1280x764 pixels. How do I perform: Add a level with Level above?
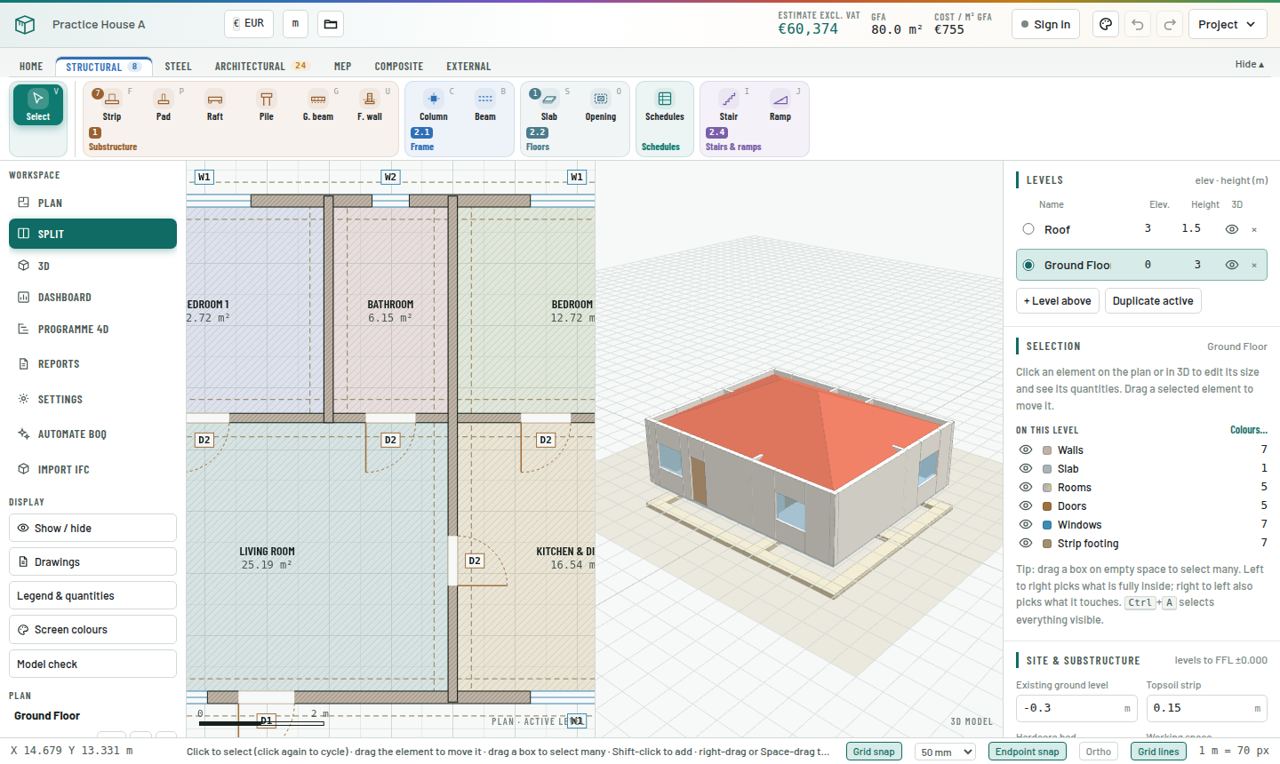(x=1058, y=301)
